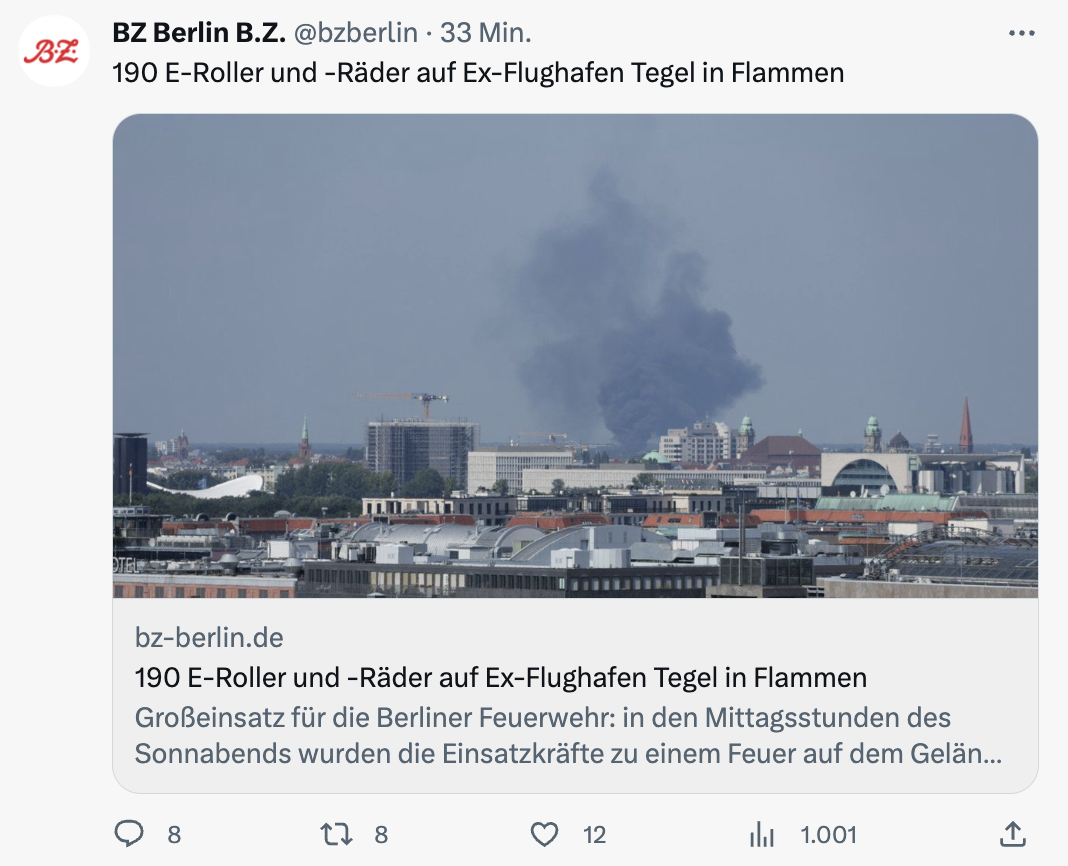
Task: Like the tweet with the heart icon
Action: pyautogui.click(x=544, y=834)
